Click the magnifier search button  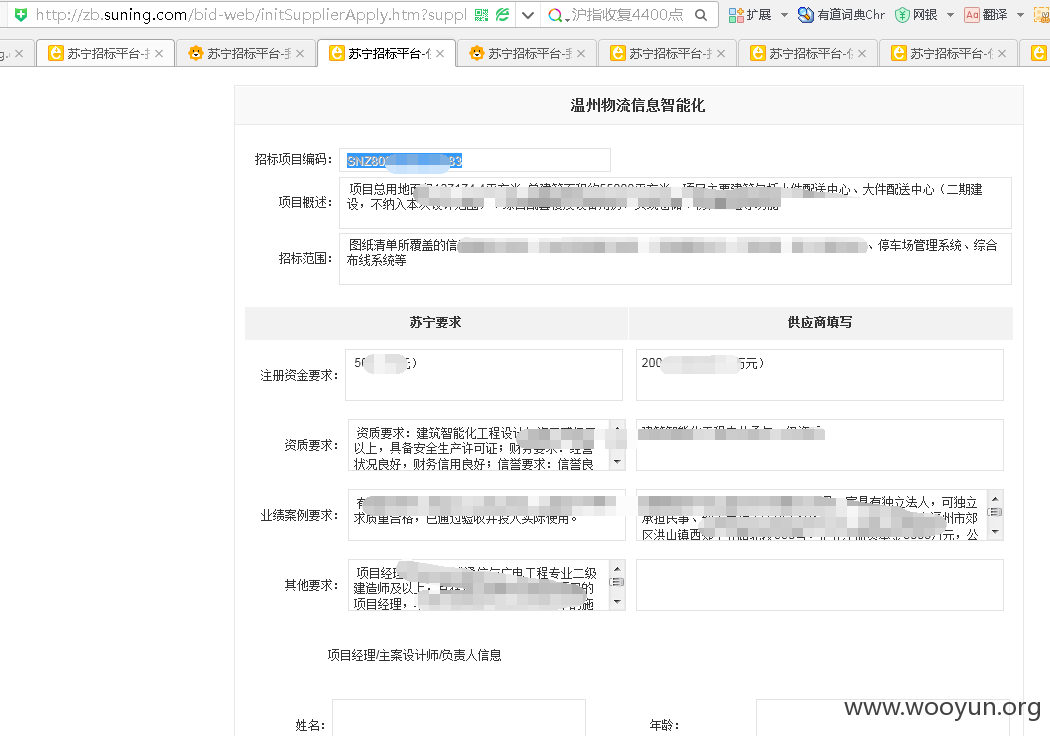(700, 15)
